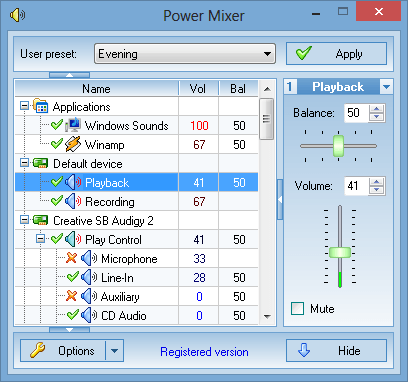This screenshot has height=382, width=408.
Task: Collapse the Play Control tree node
Action: click(41, 239)
